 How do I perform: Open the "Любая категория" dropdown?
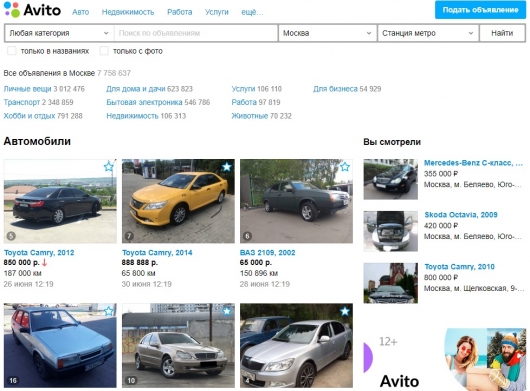pyautogui.click(x=59, y=33)
